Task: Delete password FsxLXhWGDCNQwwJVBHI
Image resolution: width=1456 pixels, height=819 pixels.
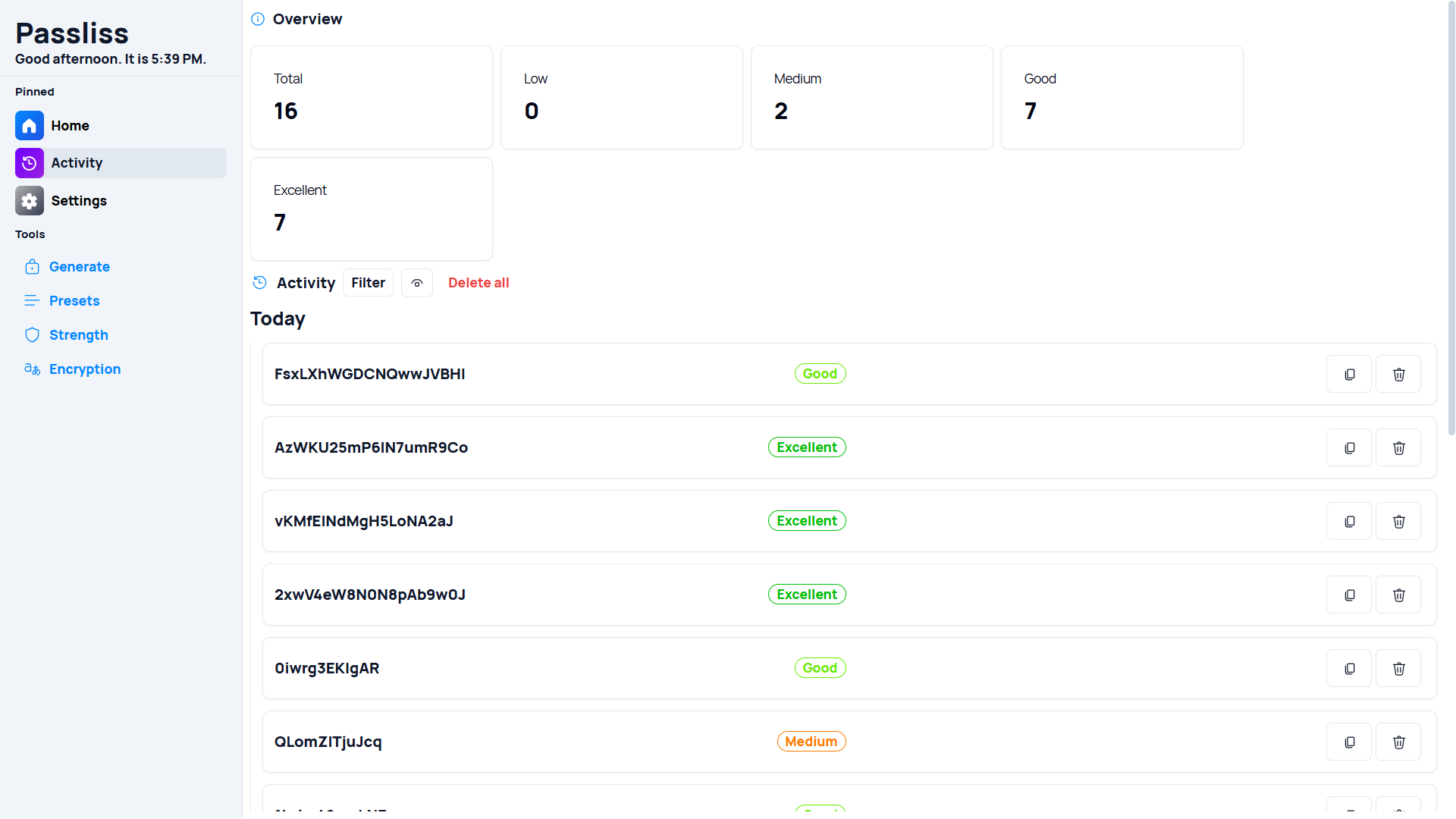Action: click(x=1398, y=375)
